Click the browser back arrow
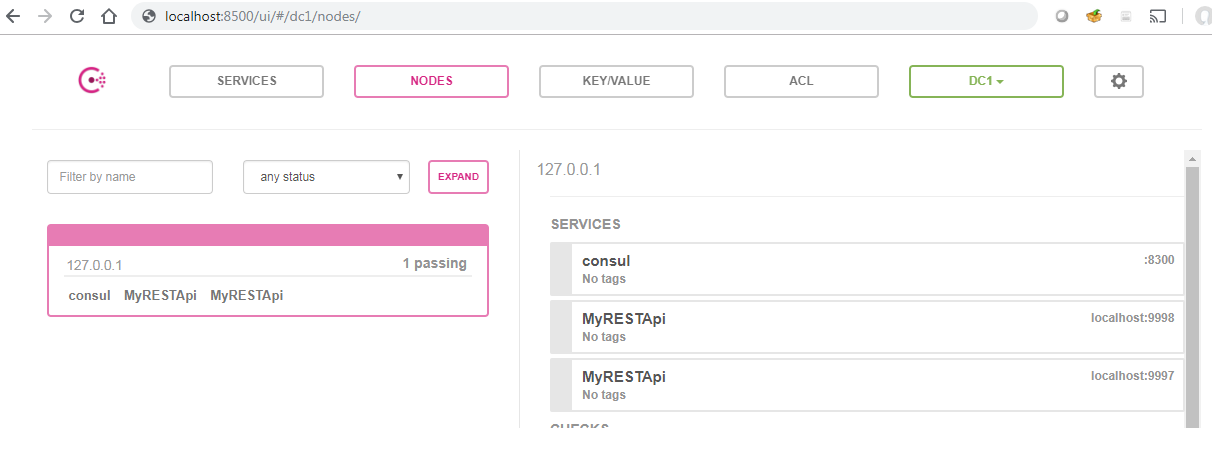 (13, 16)
